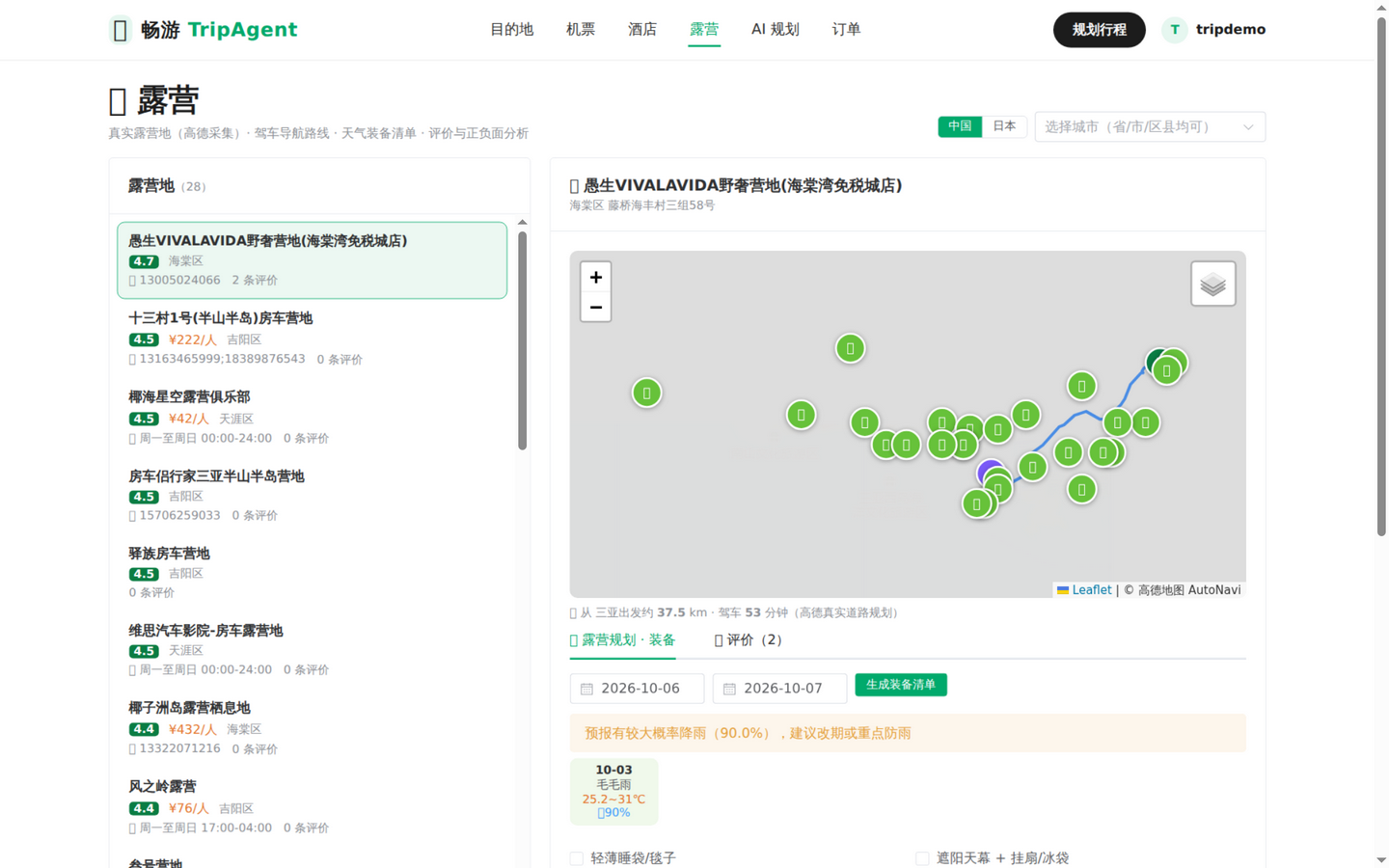Go to AI 规划 in the top navigation
Screen dimensions: 1389x868
pos(776,30)
